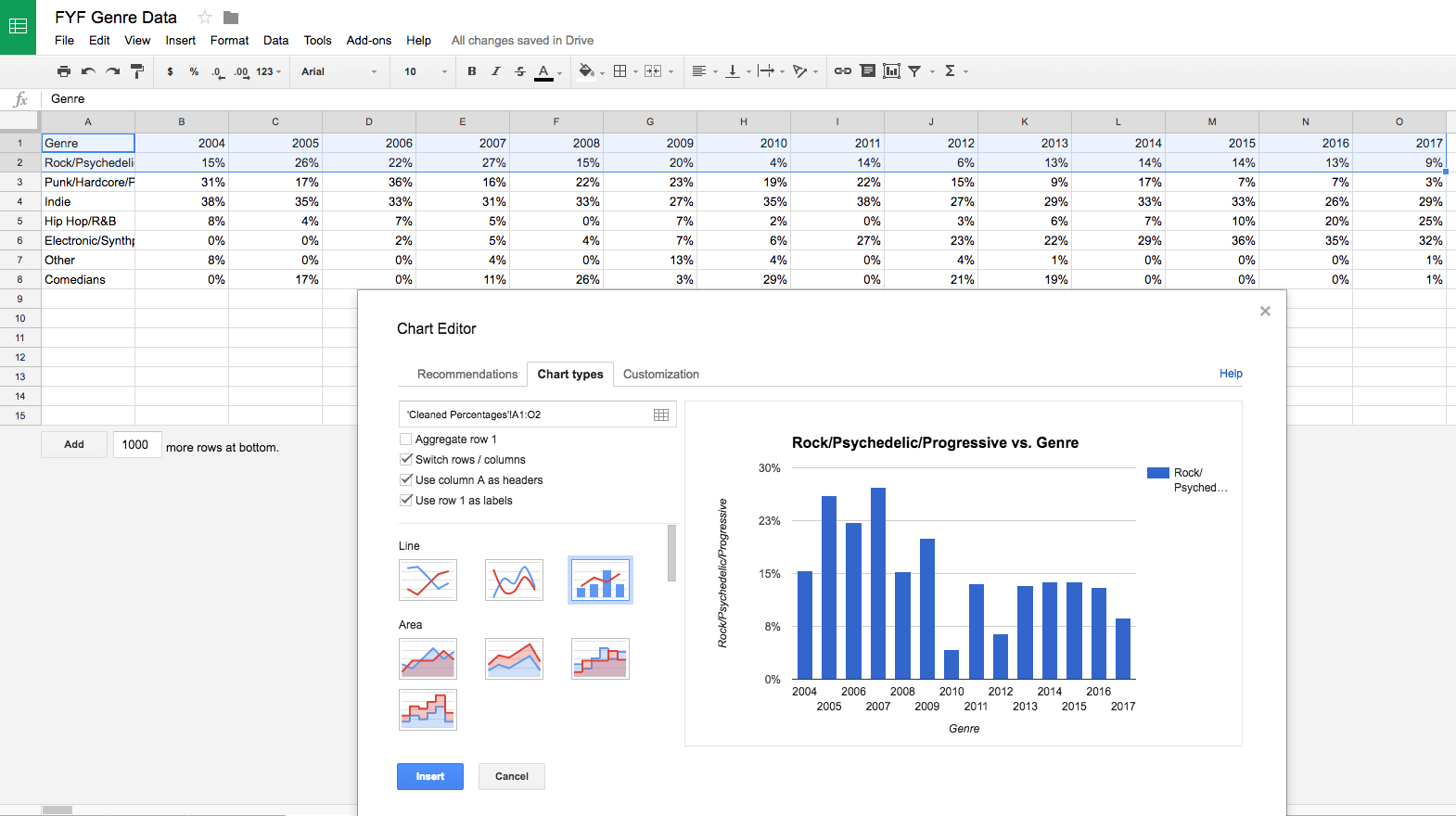
Task: Open the font size dropdown
Action: pyautogui.click(x=425, y=71)
